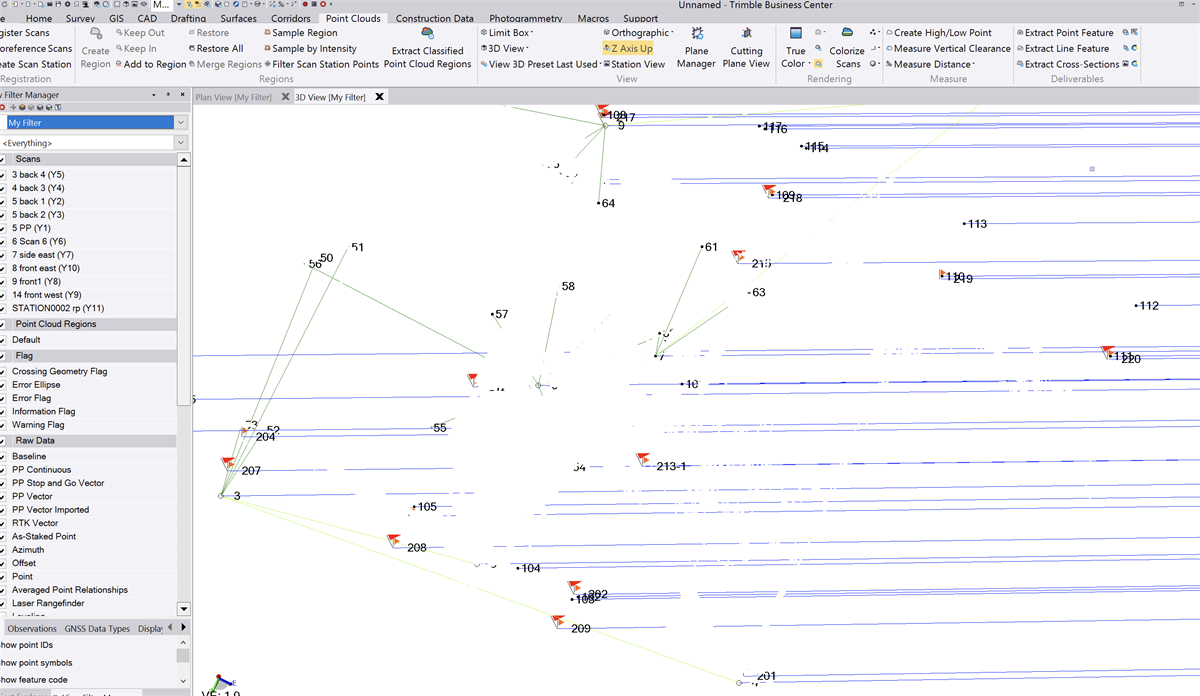This screenshot has height=696, width=1200.
Task: Toggle the Z Axis Up option
Action: (x=629, y=48)
